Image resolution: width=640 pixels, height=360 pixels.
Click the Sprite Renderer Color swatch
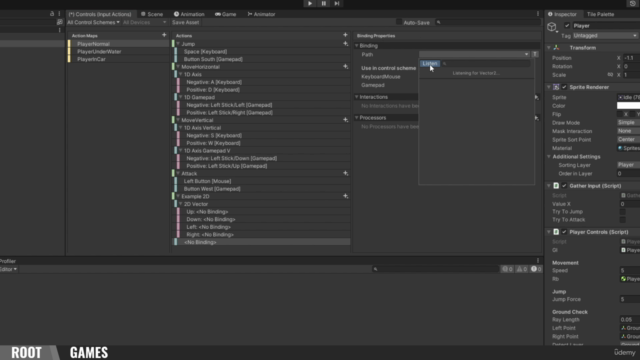click(x=628, y=106)
